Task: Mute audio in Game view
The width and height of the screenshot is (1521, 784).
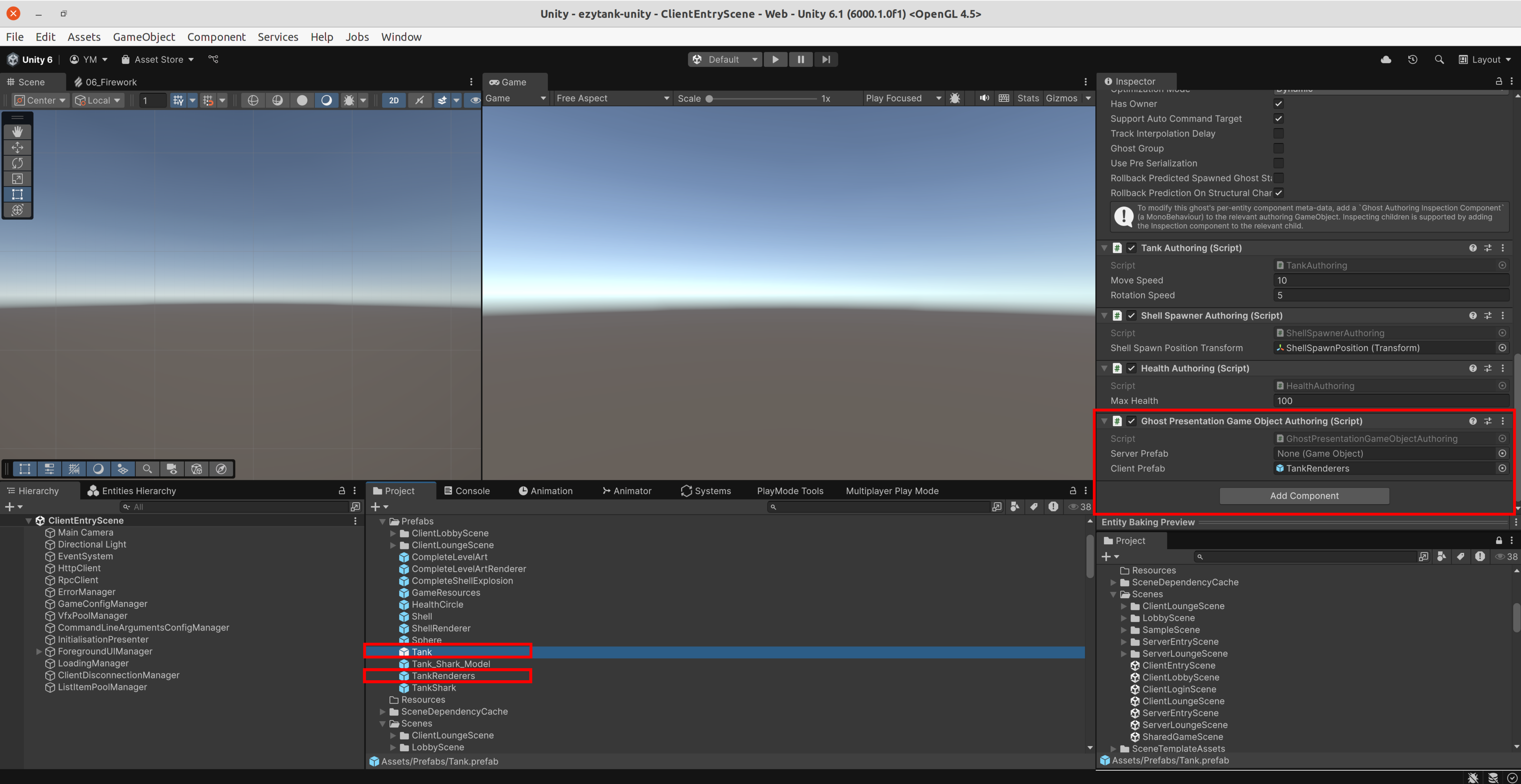Action: click(x=984, y=98)
